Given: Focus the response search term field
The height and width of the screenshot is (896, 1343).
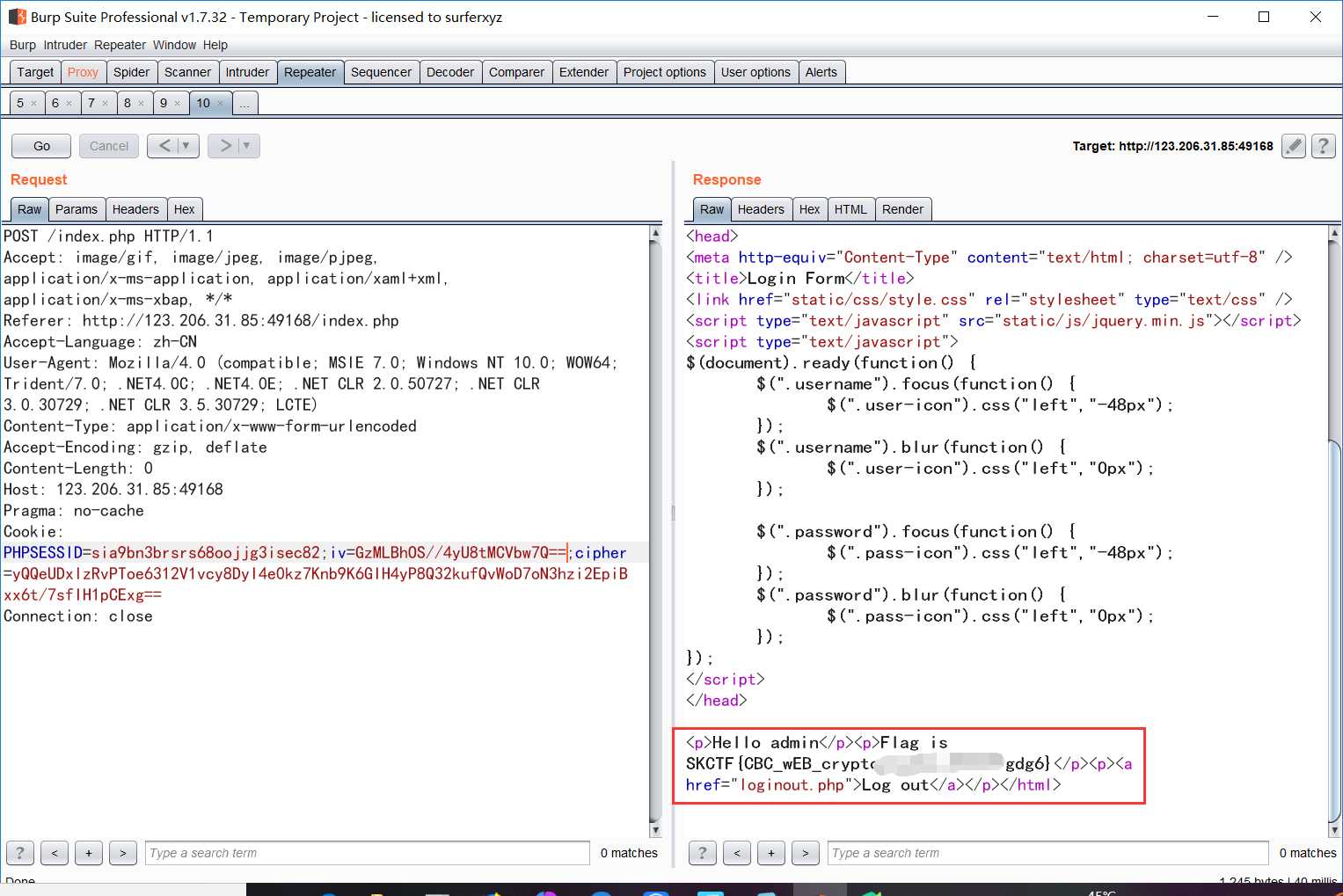Looking at the screenshot, I should click(1048, 853).
